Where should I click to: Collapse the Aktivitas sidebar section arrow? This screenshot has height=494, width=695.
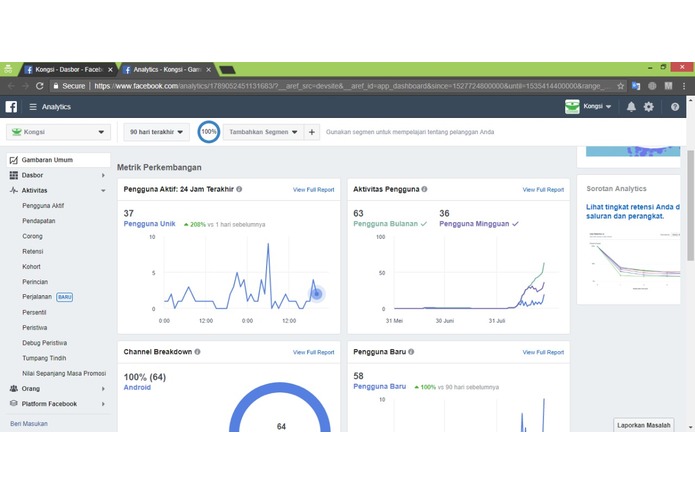103,191
